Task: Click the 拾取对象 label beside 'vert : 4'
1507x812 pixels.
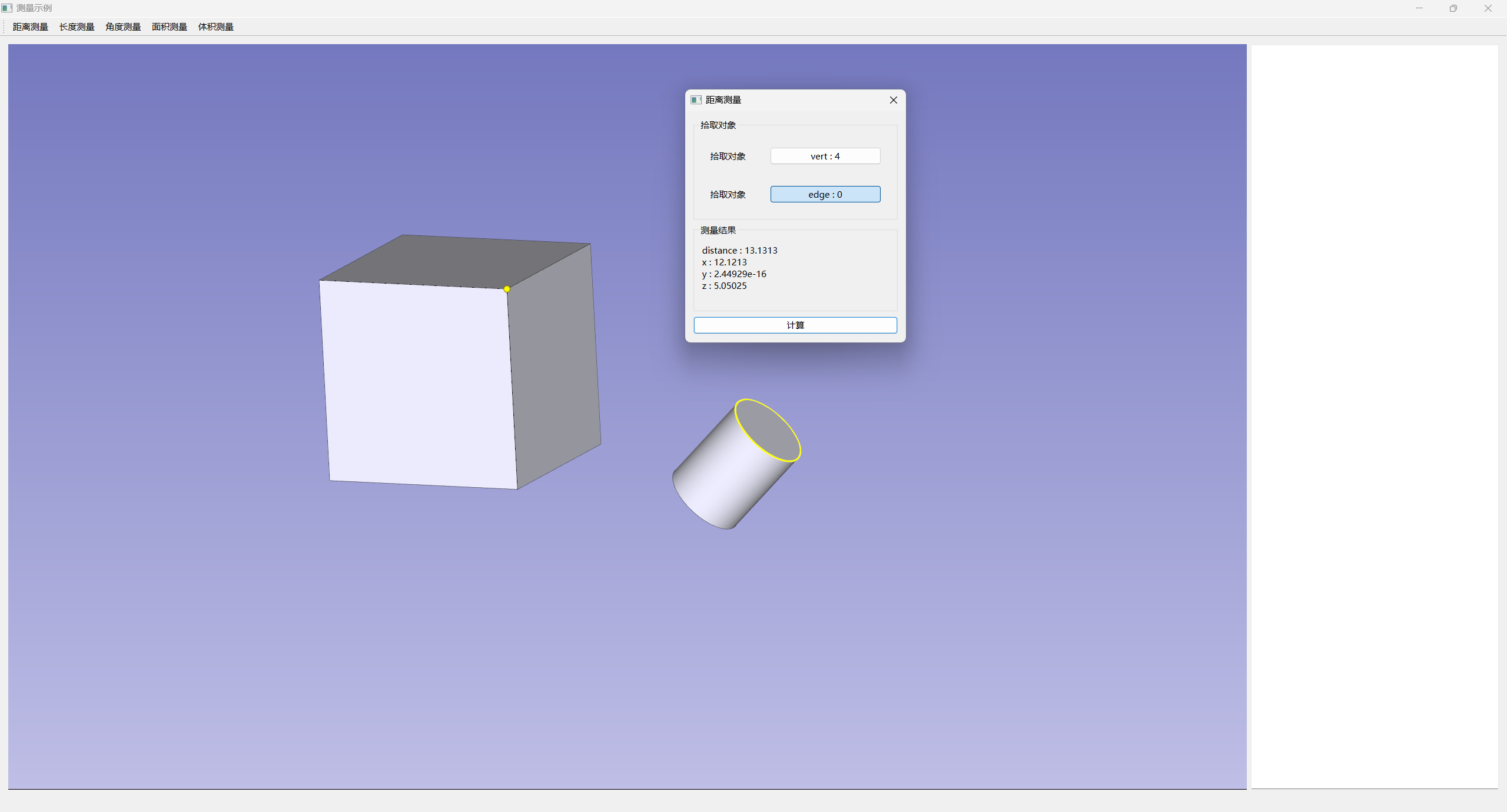Action: pyautogui.click(x=728, y=157)
